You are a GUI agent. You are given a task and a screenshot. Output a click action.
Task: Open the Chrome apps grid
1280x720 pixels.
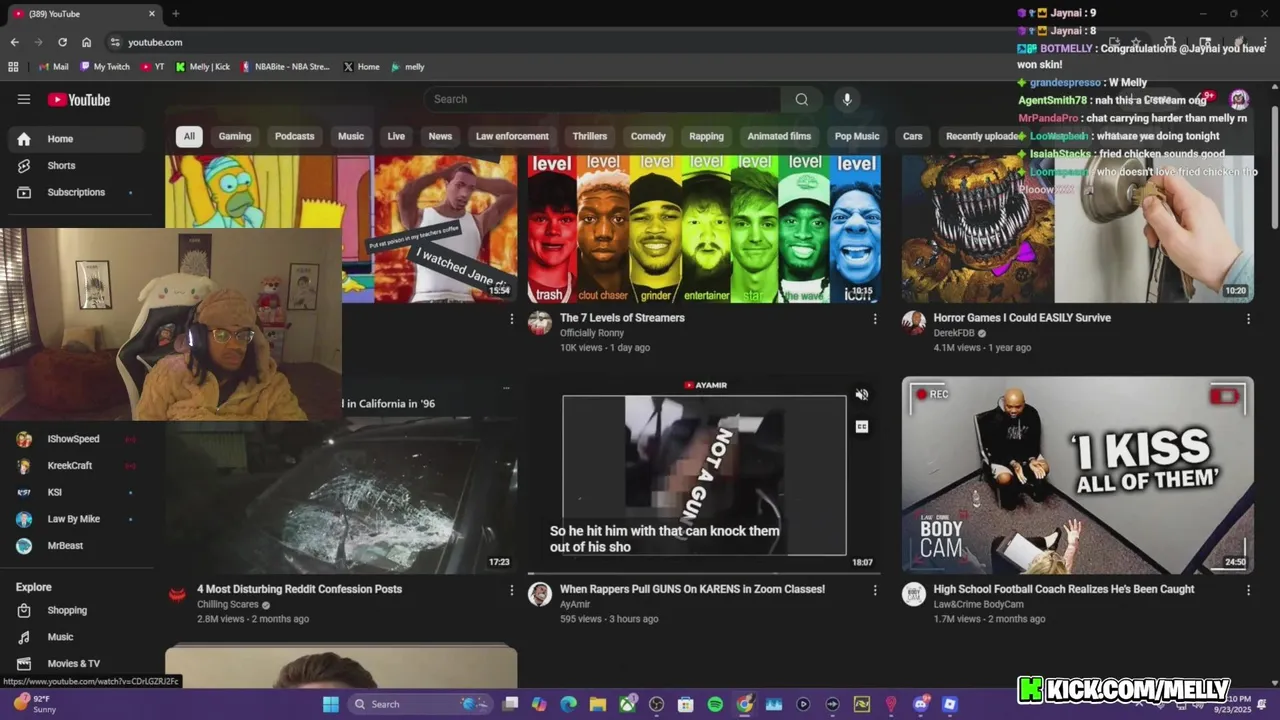point(13,67)
